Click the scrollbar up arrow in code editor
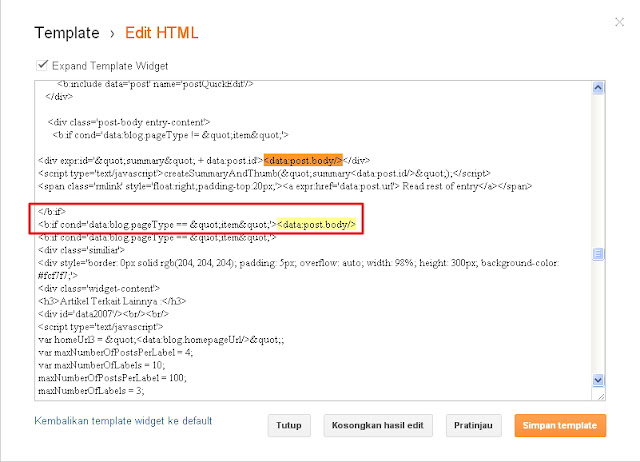Image resolution: width=640 pixels, height=462 pixels. (x=598, y=87)
